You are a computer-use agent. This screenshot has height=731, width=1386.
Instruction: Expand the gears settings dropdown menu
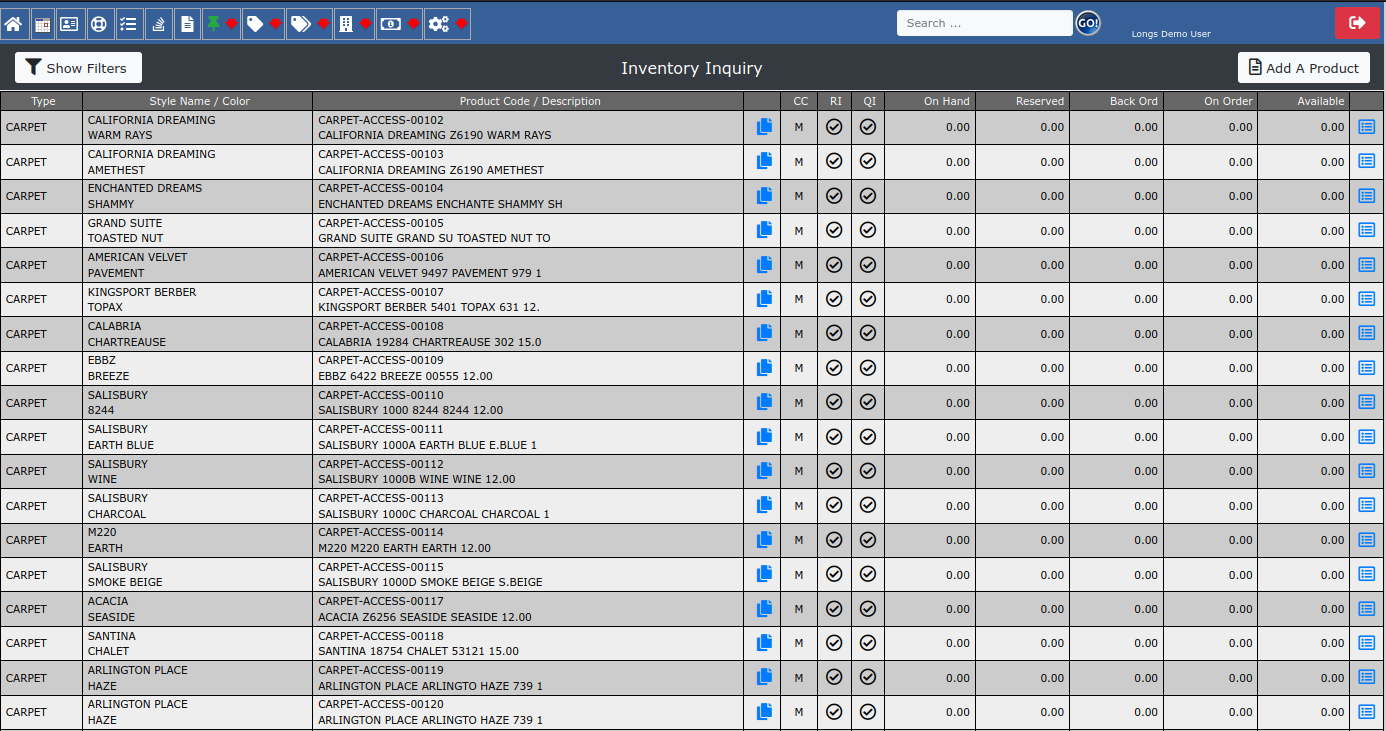(447, 24)
